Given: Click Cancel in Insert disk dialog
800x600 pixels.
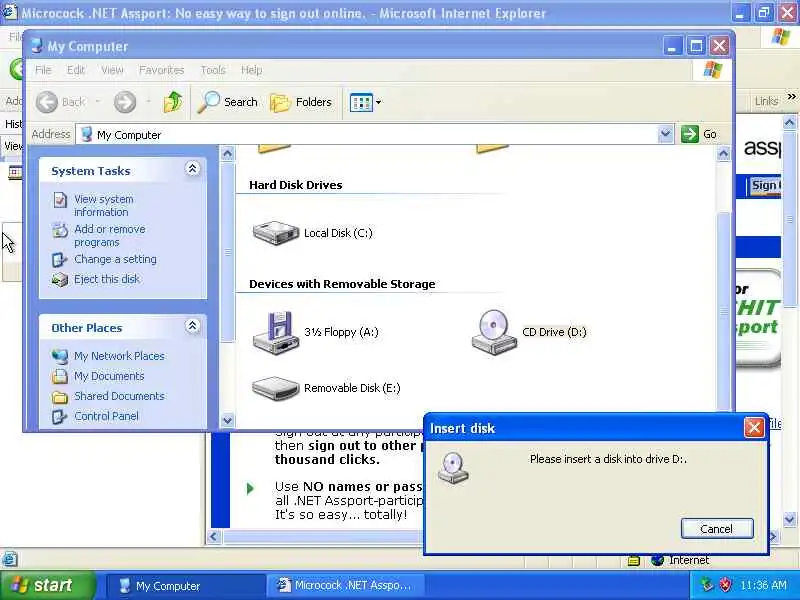Looking at the screenshot, I should click(x=717, y=529).
